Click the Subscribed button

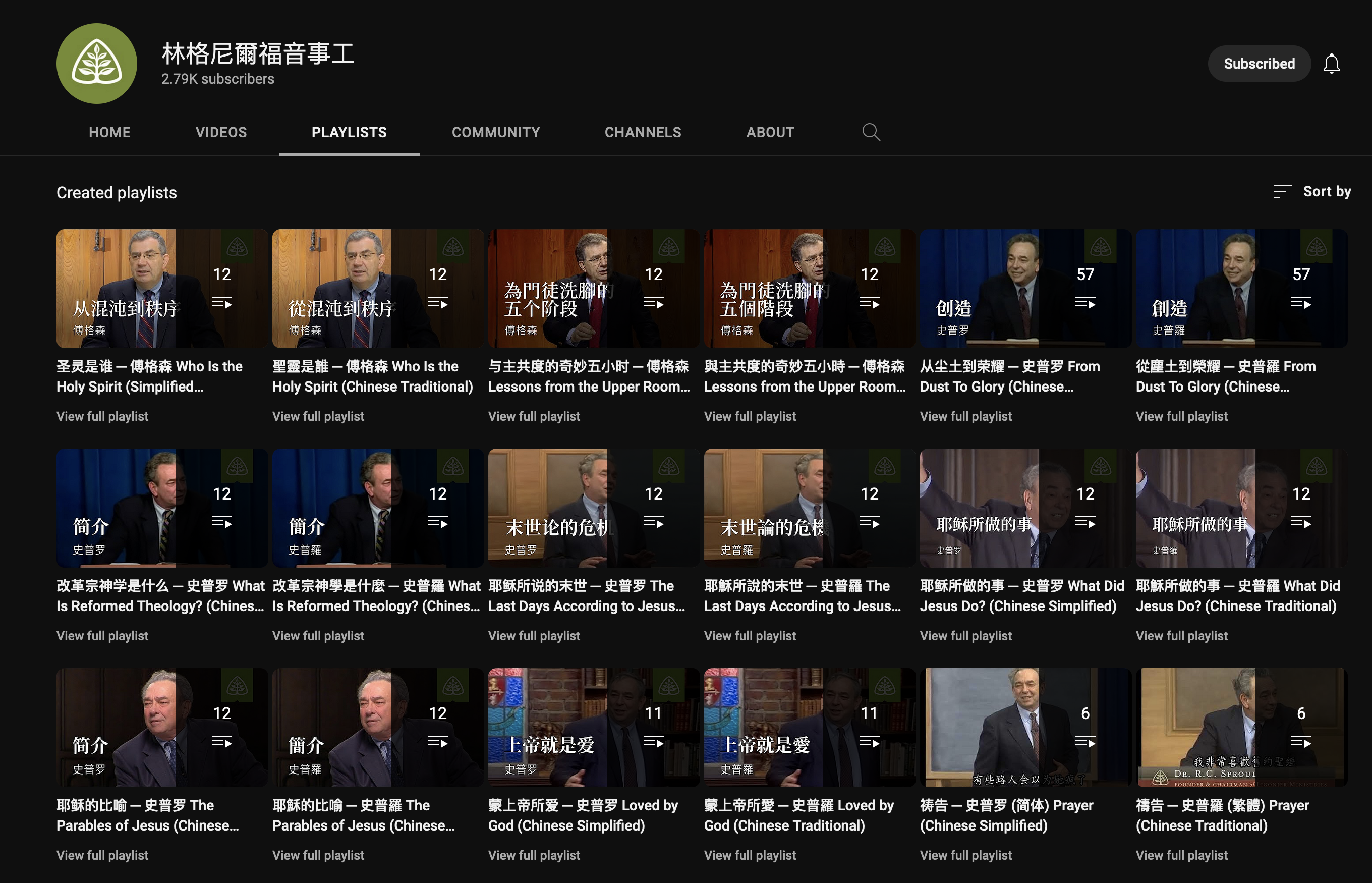pos(1259,64)
